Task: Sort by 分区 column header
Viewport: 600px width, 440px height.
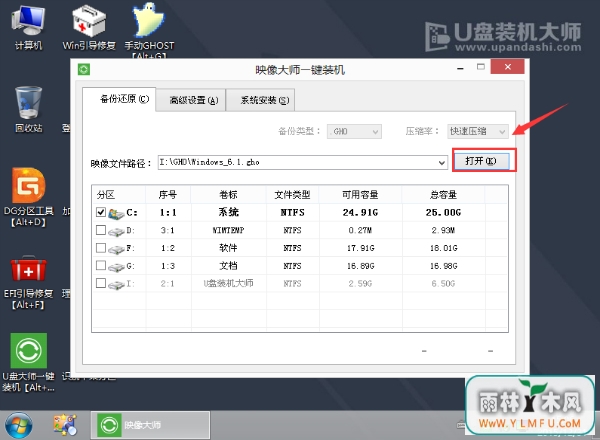Action: [x=119, y=194]
